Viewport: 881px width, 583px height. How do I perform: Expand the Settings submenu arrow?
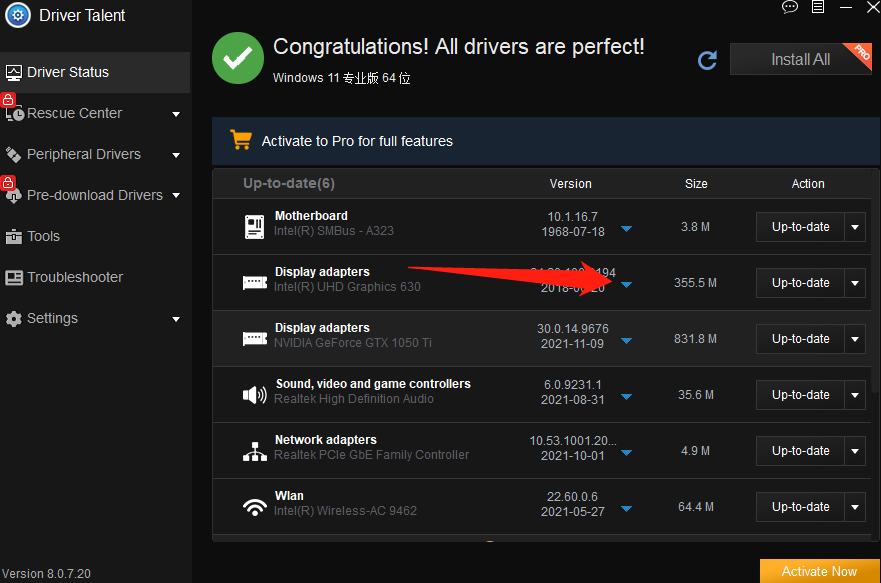[x=176, y=319]
